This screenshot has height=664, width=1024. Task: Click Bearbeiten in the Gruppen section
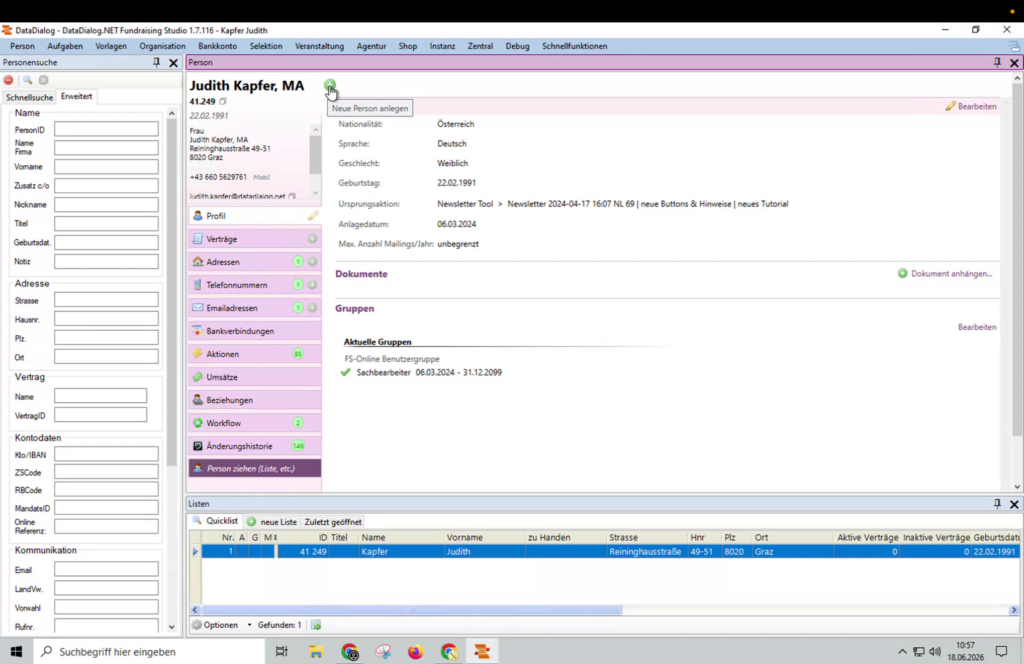point(977,327)
